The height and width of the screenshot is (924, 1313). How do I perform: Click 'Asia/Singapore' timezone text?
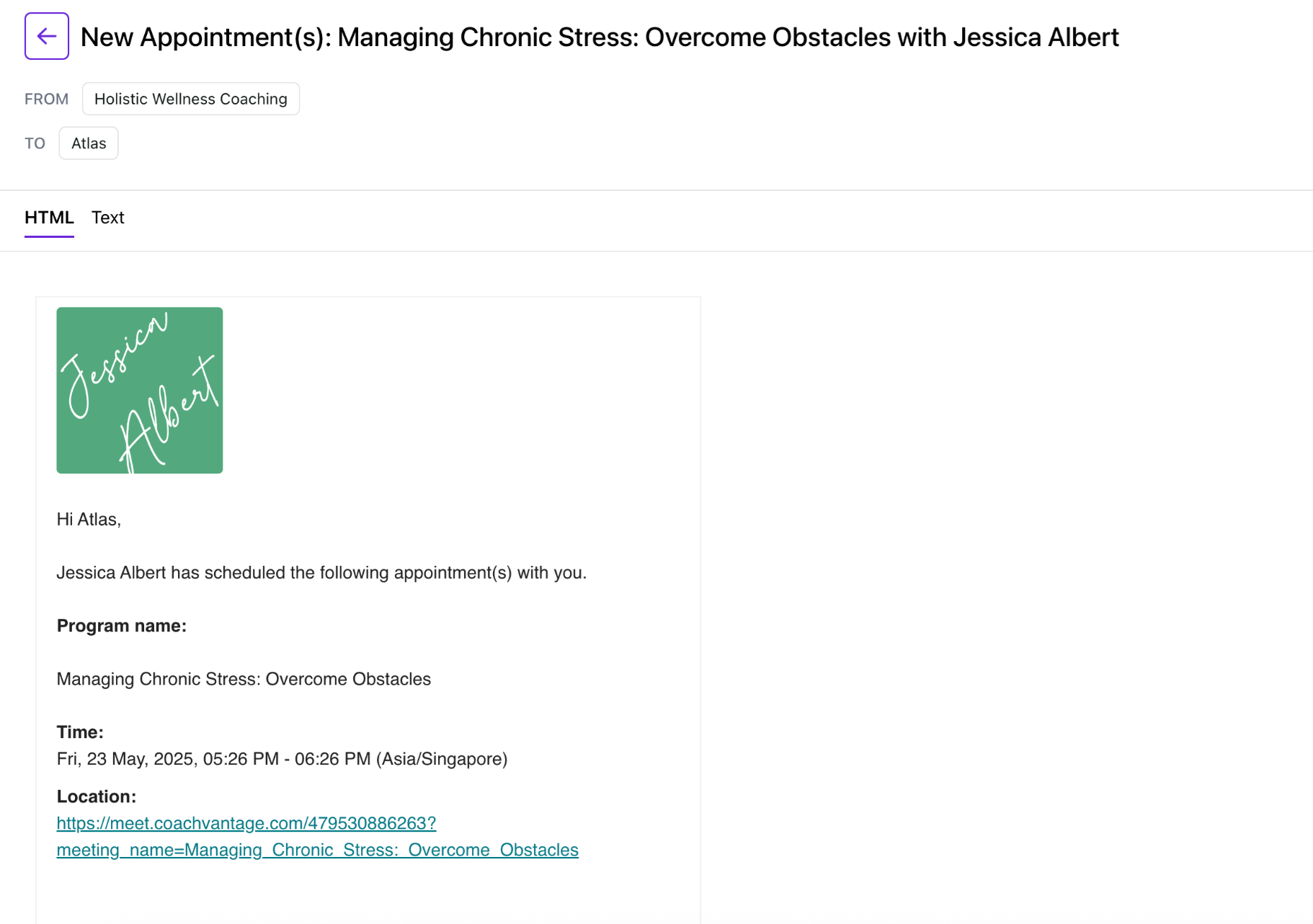click(x=442, y=759)
